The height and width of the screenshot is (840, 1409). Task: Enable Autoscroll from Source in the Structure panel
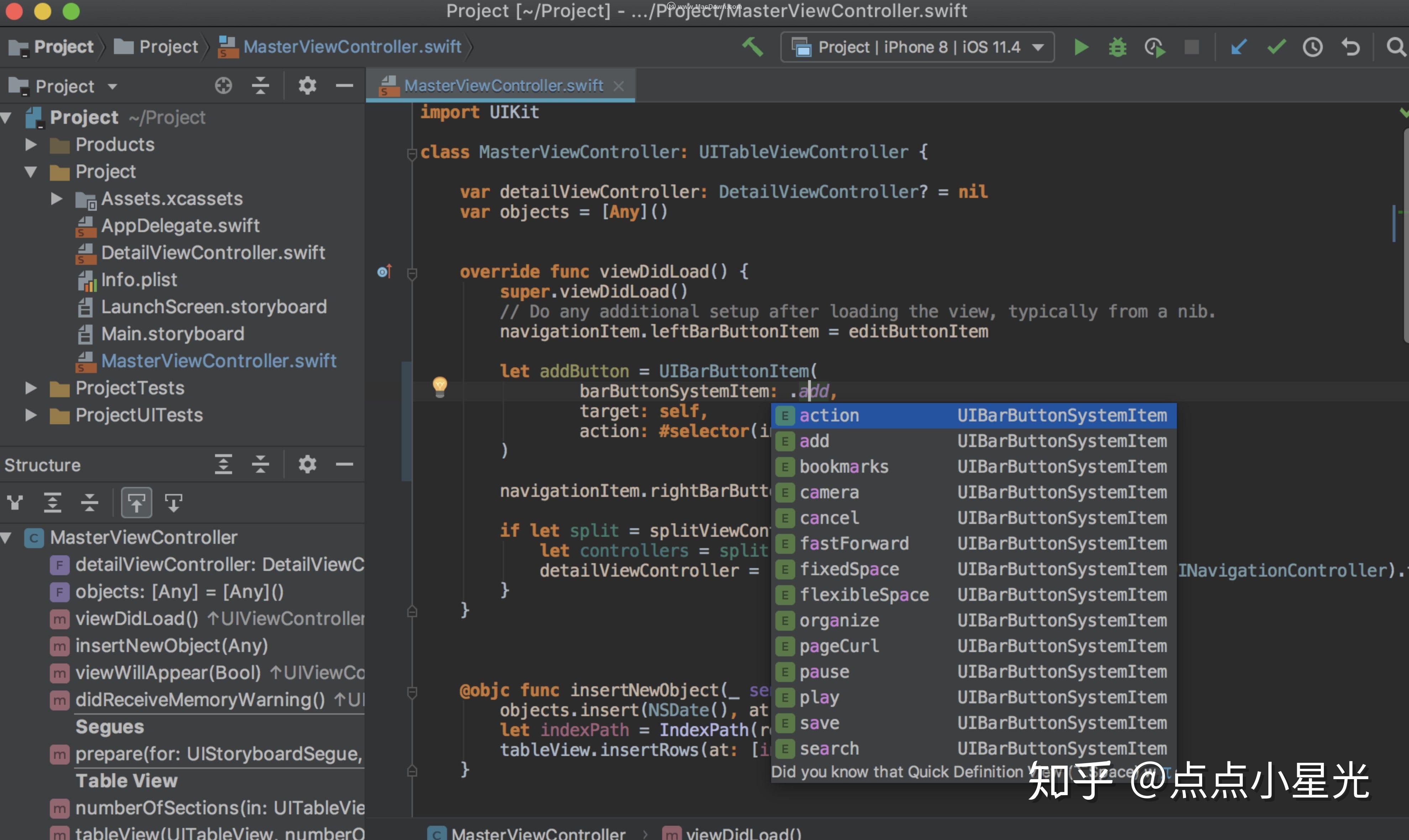click(x=174, y=502)
